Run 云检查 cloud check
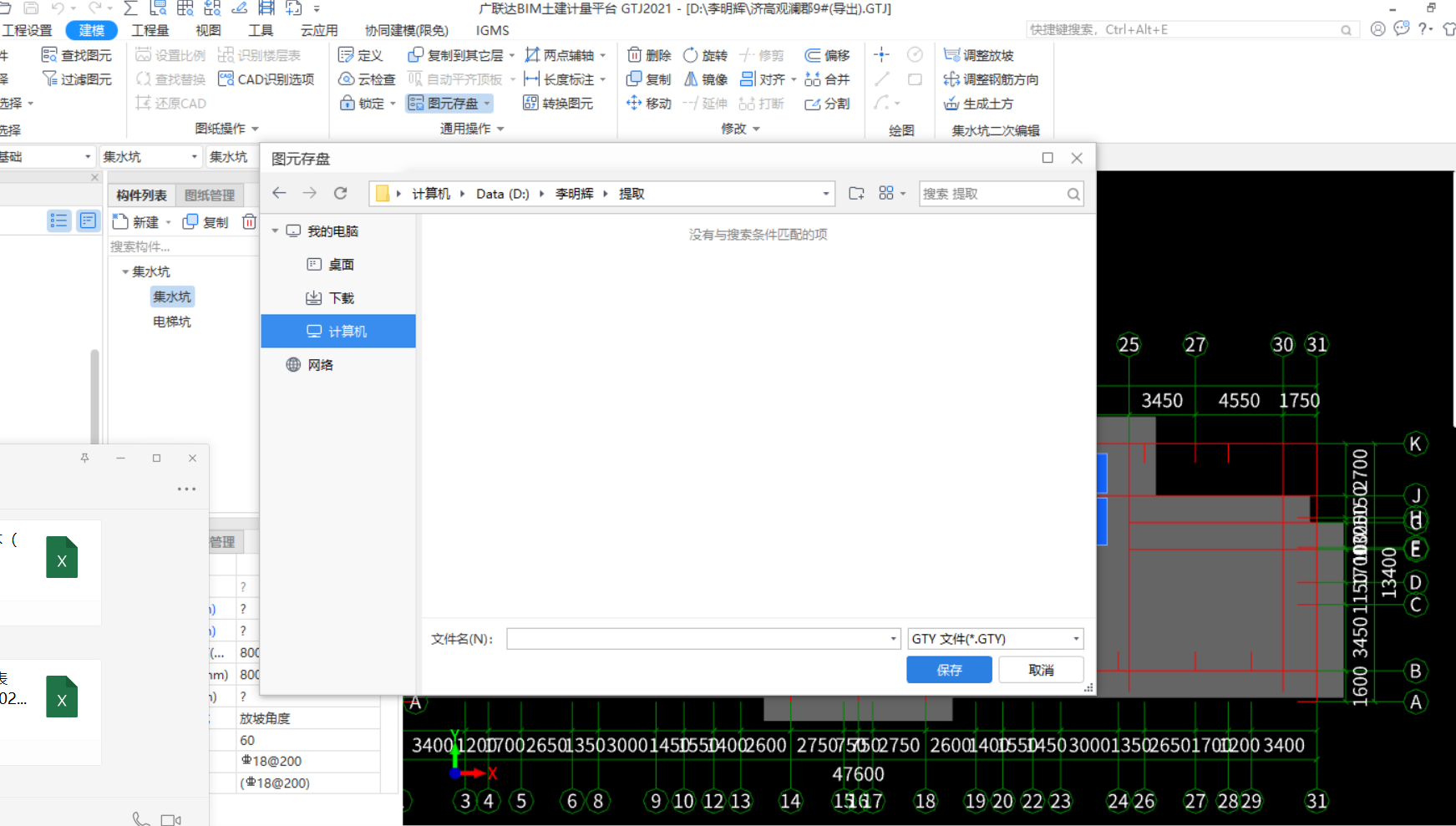The height and width of the screenshot is (826, 1456). (367, 79)
